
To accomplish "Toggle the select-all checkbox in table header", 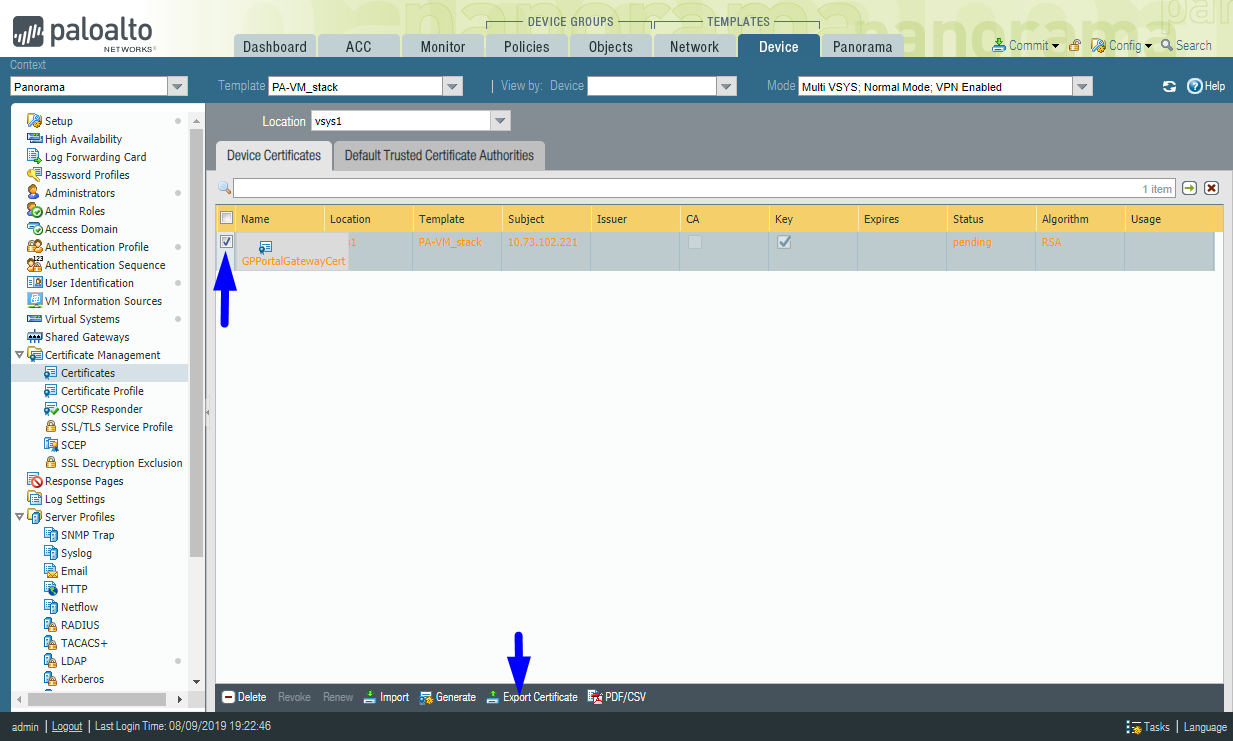I will 227,218.
